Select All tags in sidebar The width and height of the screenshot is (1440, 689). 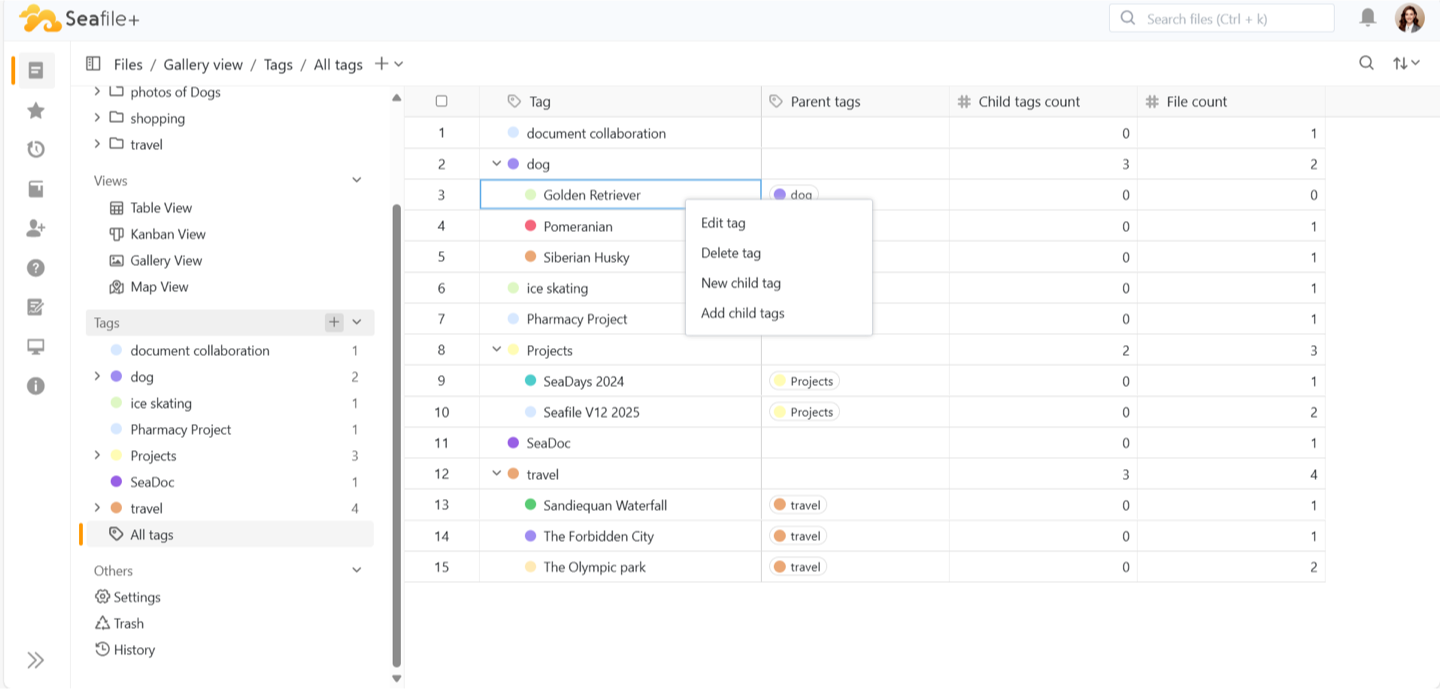pos(230,534)
